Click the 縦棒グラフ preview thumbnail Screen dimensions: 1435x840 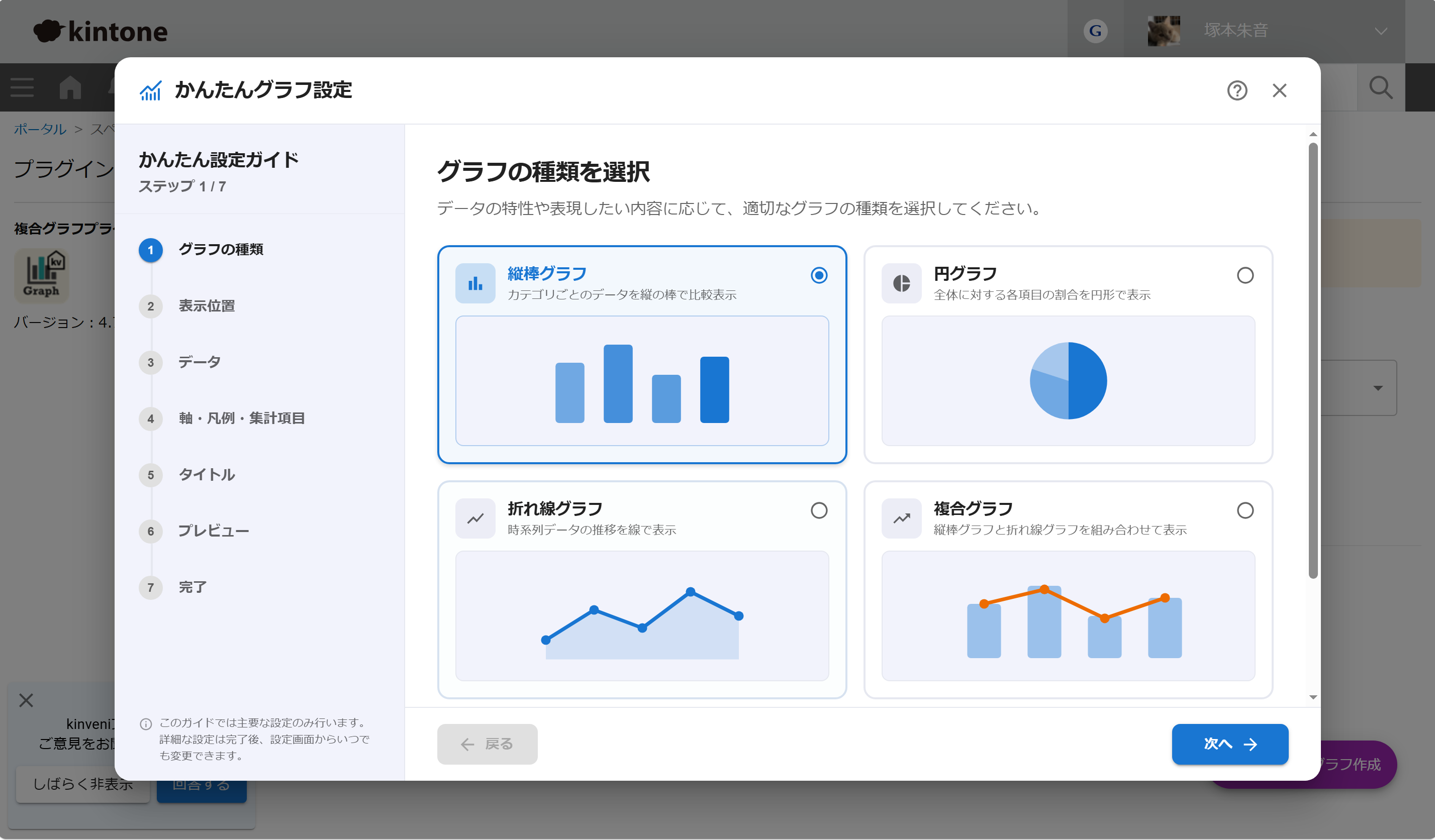pos(642,381)
